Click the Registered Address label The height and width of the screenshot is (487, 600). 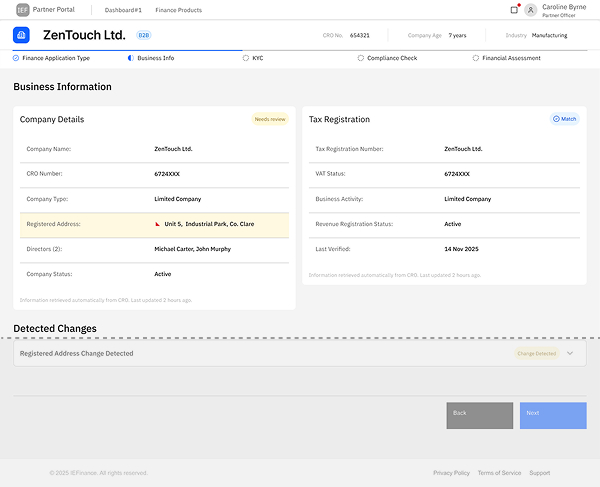coord(54,224)
